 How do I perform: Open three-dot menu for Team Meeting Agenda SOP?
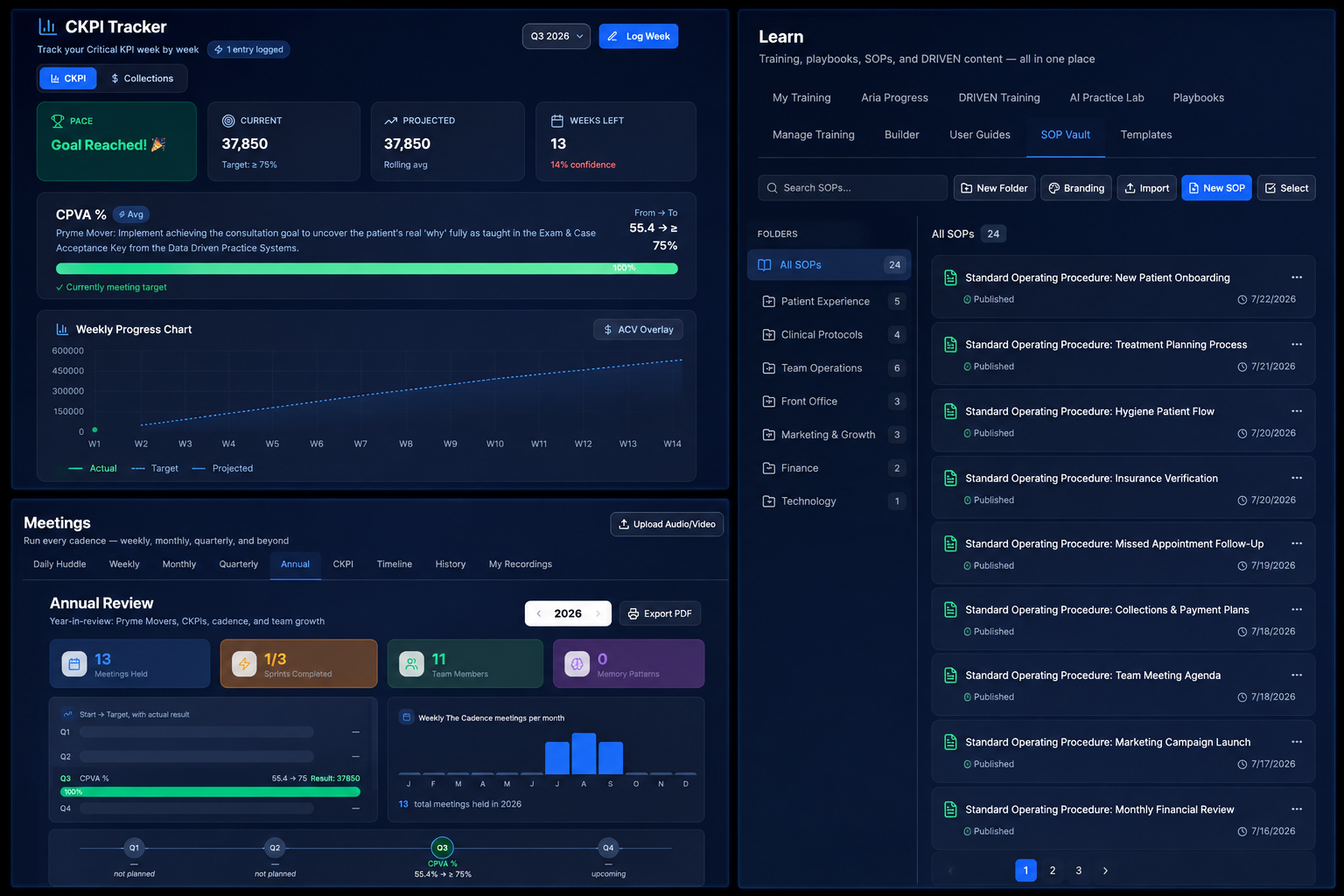click(x=1297, y=675)
